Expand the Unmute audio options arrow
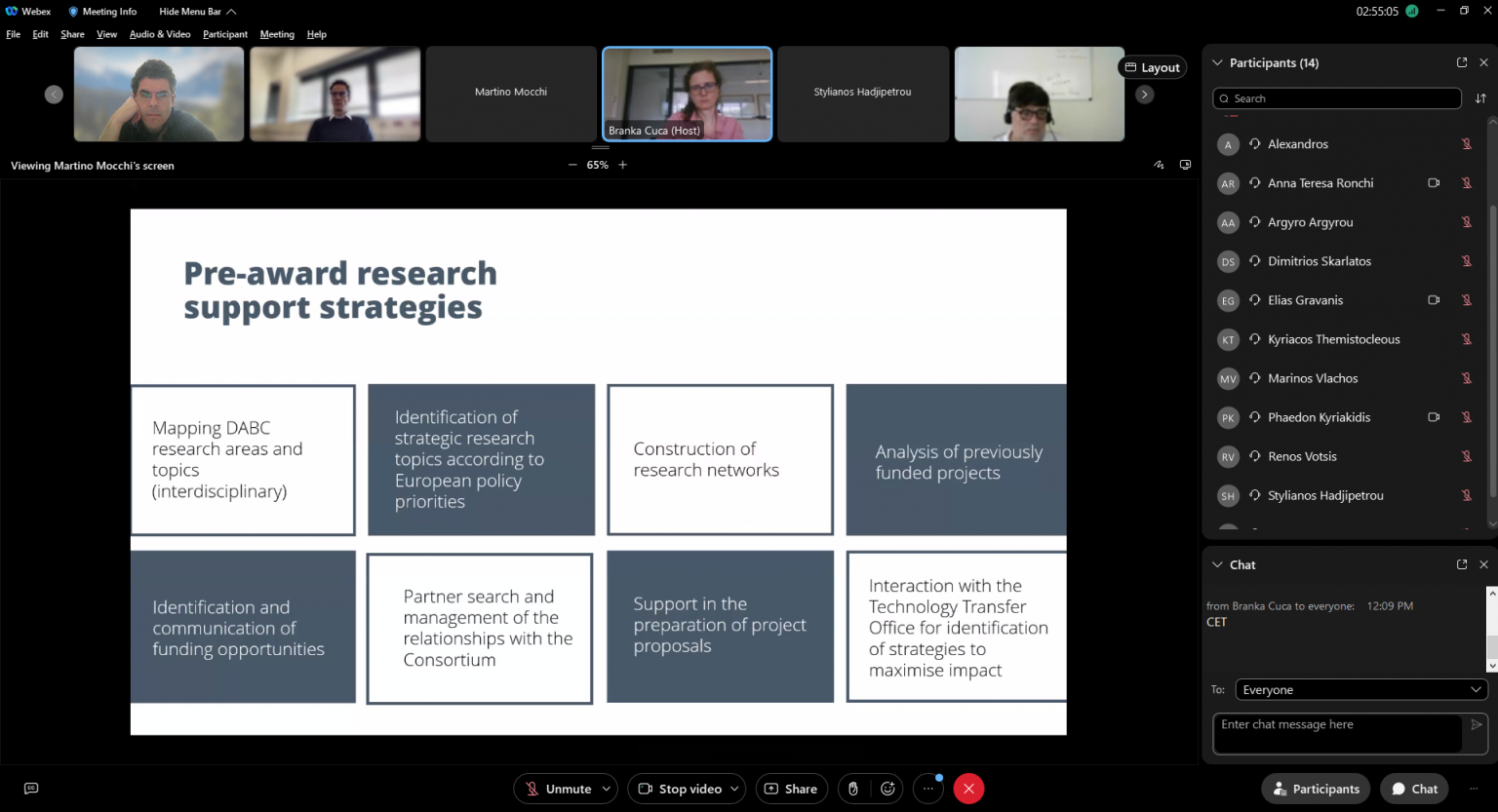The height and width of the screenshot is (812, 1498). tap(606, 789)
